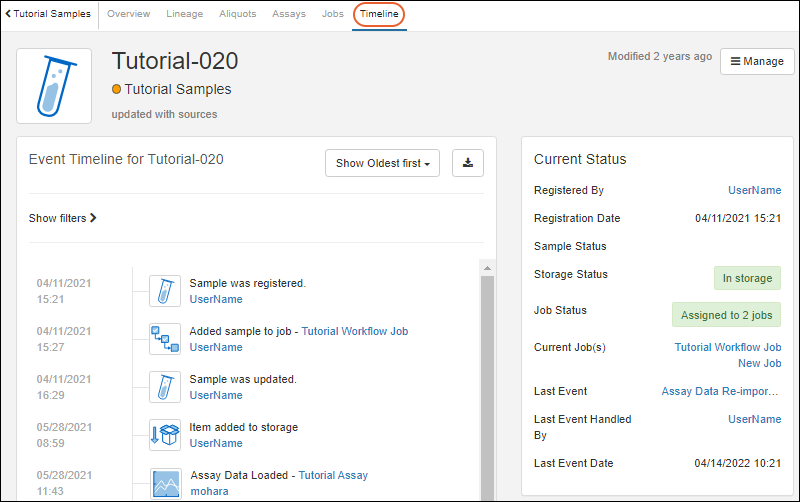Open the Manage menu
Screen dimensions: 800x502
[x=757, y=61]
